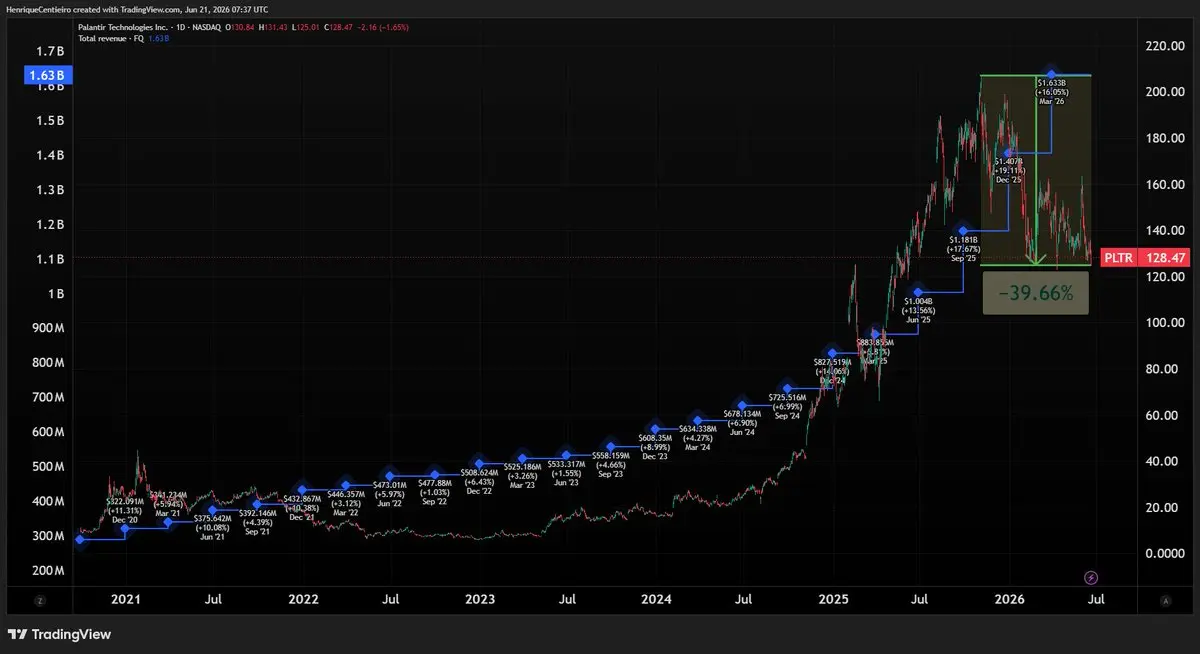Click the Mar '26 revenue diamond marker
1200x654 pixels.
tap(1051, 75)
